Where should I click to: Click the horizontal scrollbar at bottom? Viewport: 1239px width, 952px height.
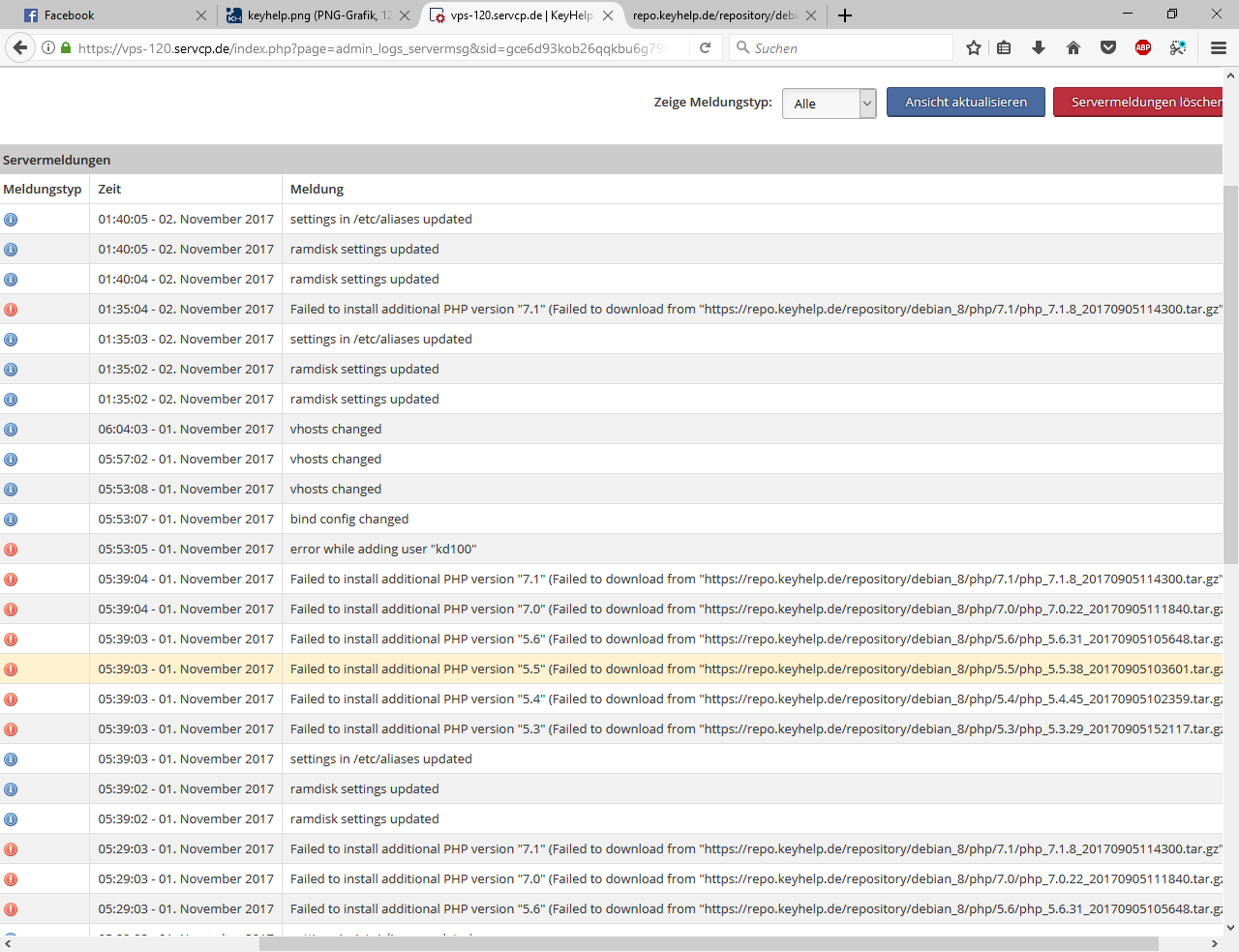point(709,943)
